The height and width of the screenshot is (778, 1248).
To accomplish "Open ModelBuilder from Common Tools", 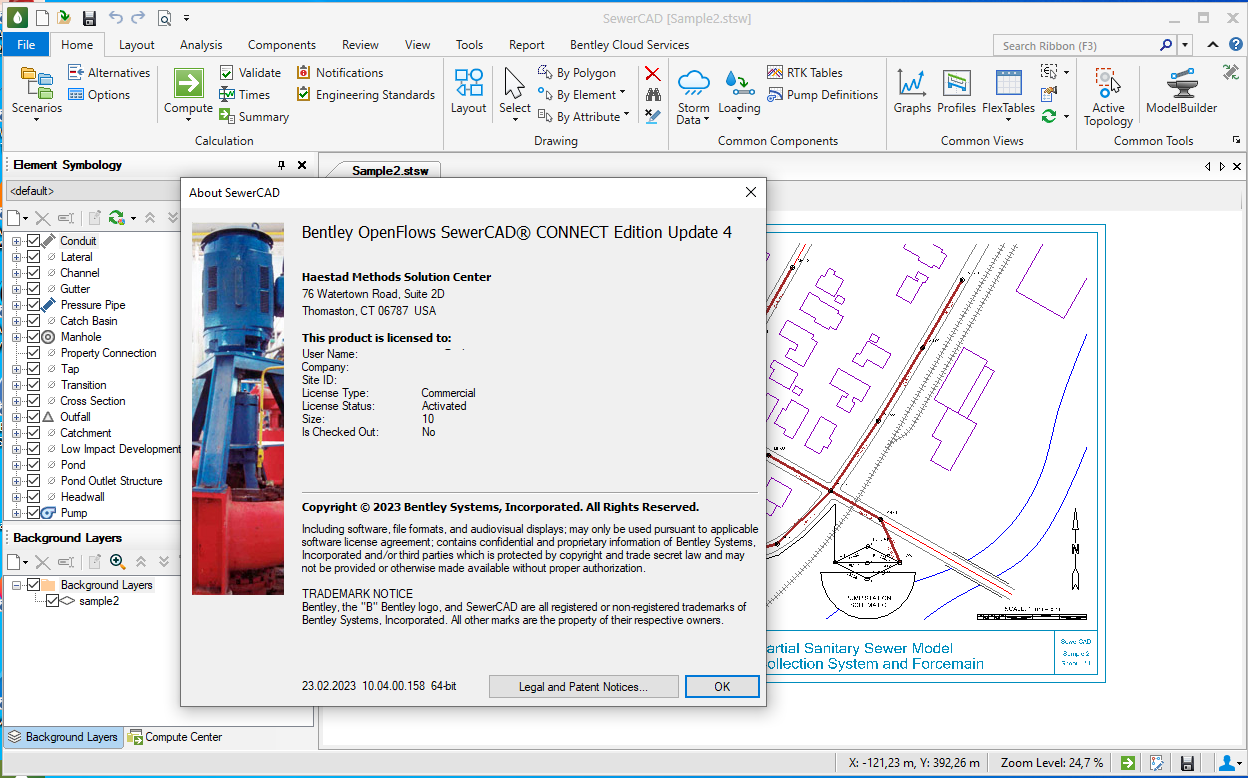I will coord(1181,92).
